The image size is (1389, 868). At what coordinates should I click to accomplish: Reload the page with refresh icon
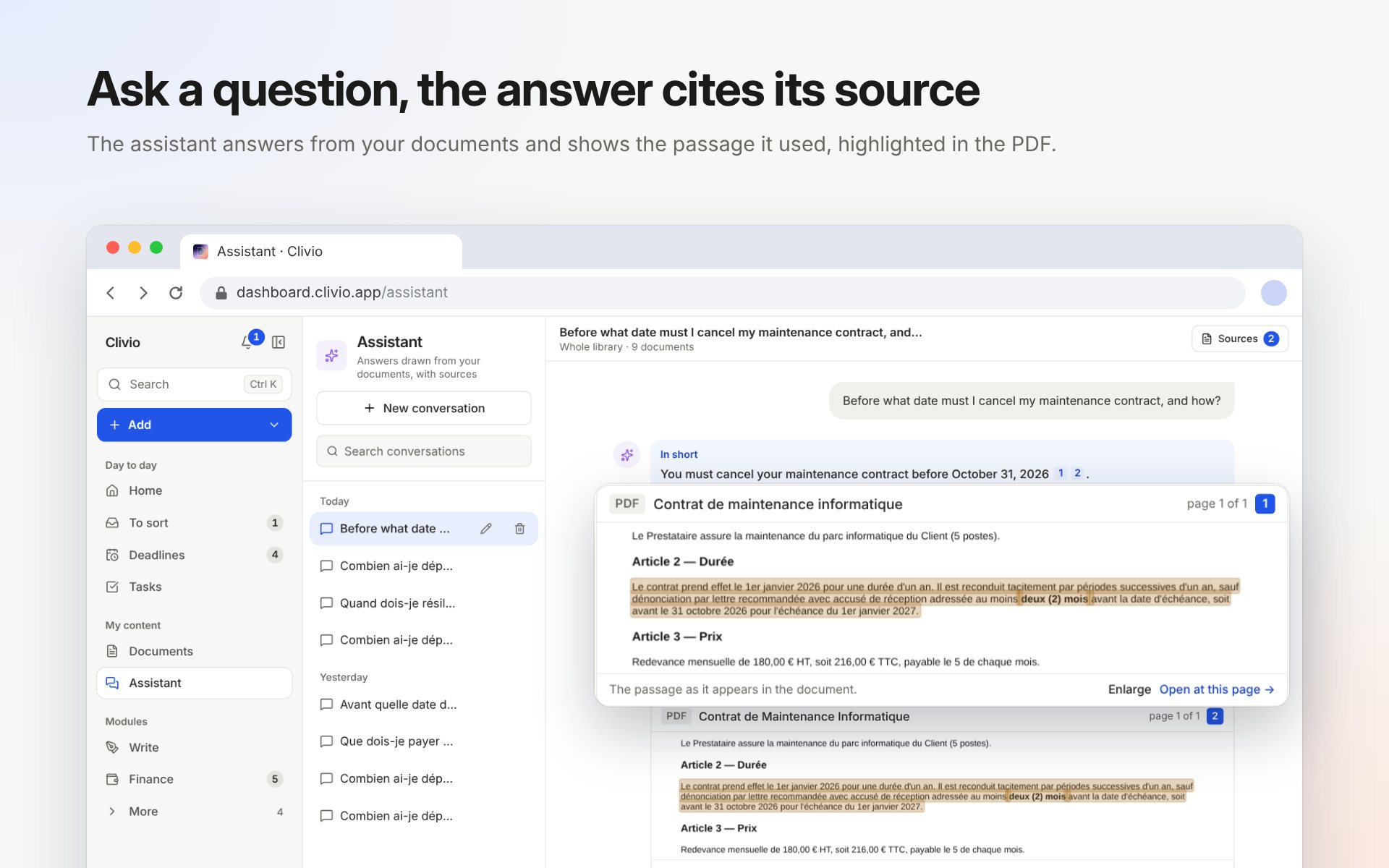(176, 292)
